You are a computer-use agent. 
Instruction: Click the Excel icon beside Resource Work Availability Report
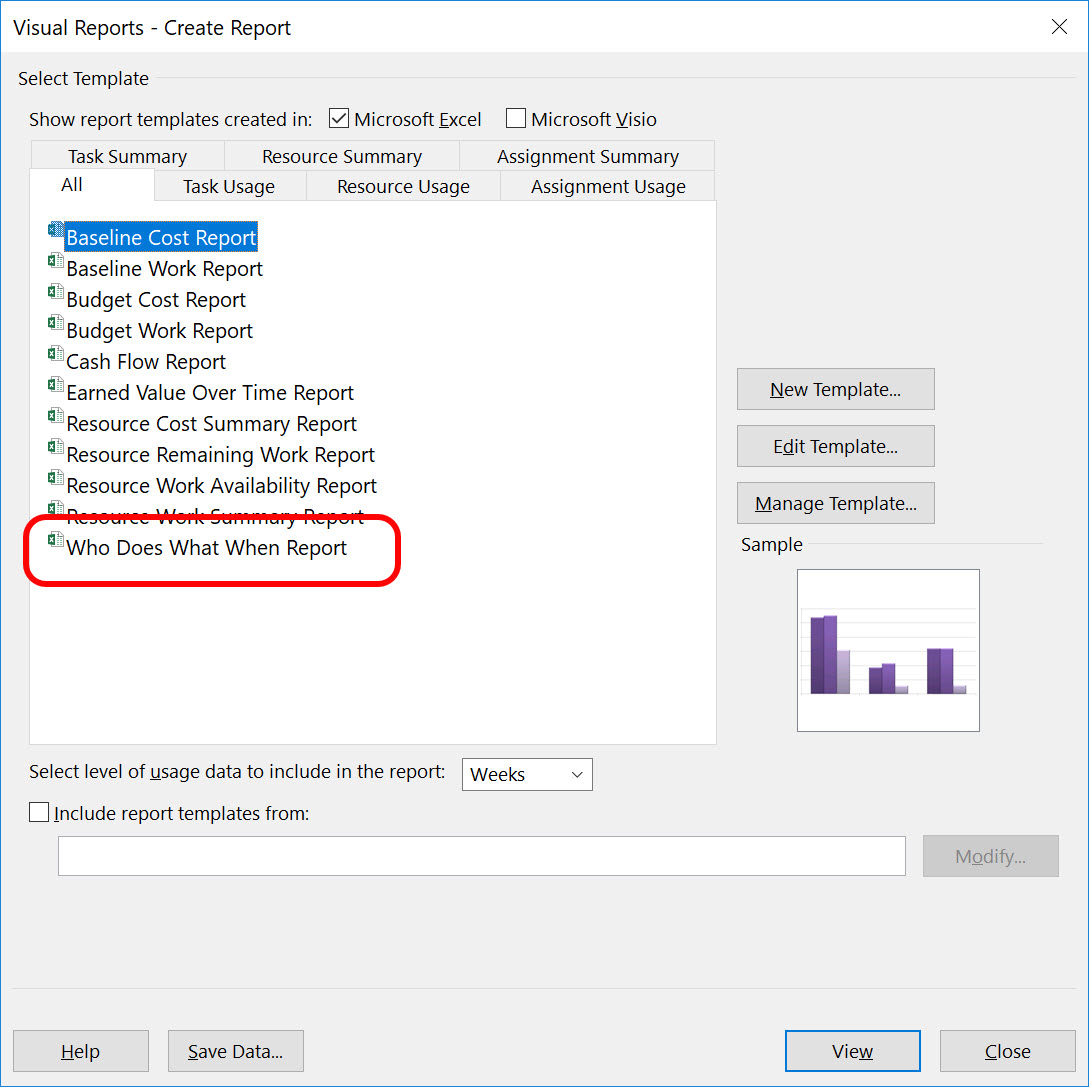click(x=56, y=478)
